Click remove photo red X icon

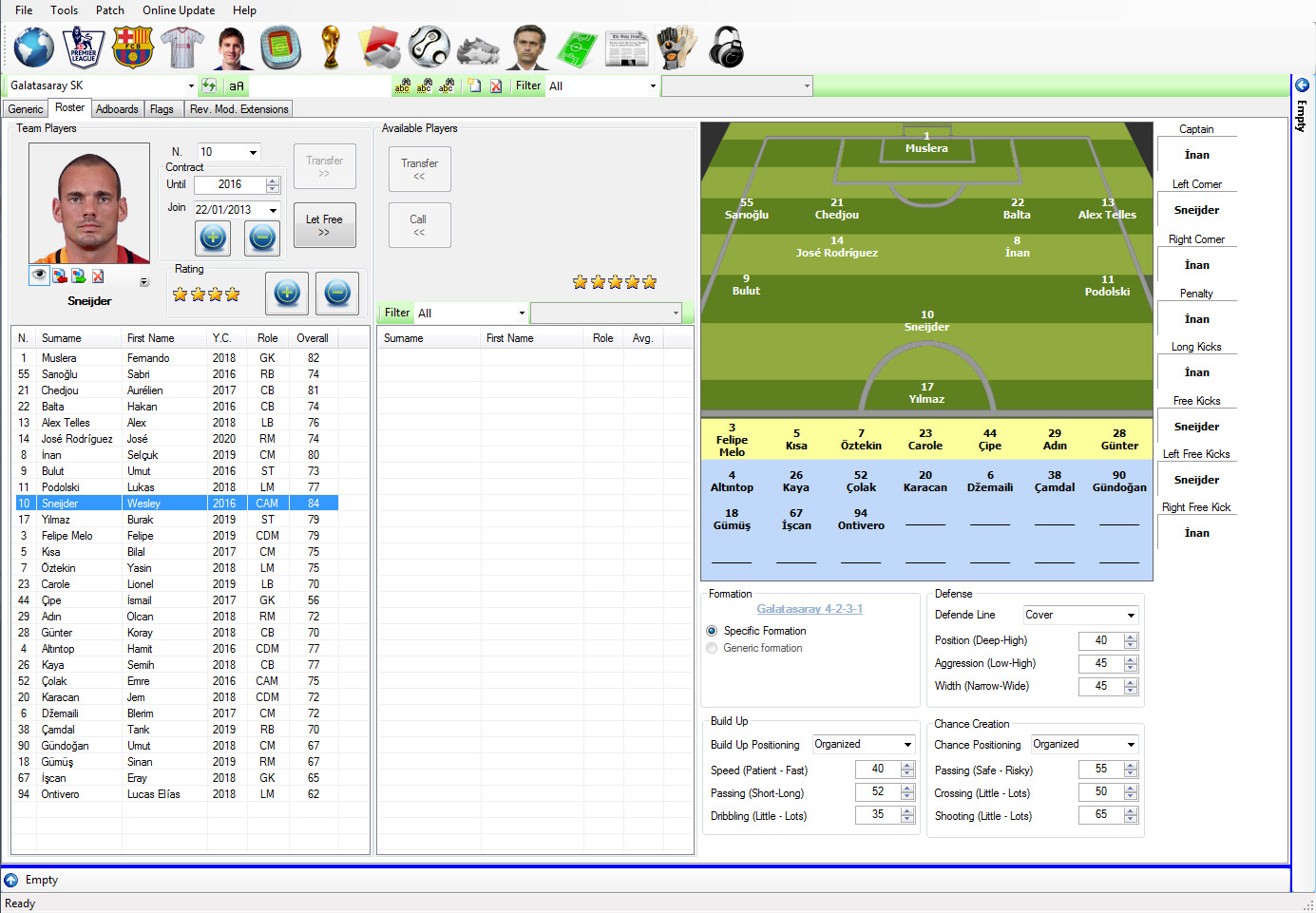(98, 276)
